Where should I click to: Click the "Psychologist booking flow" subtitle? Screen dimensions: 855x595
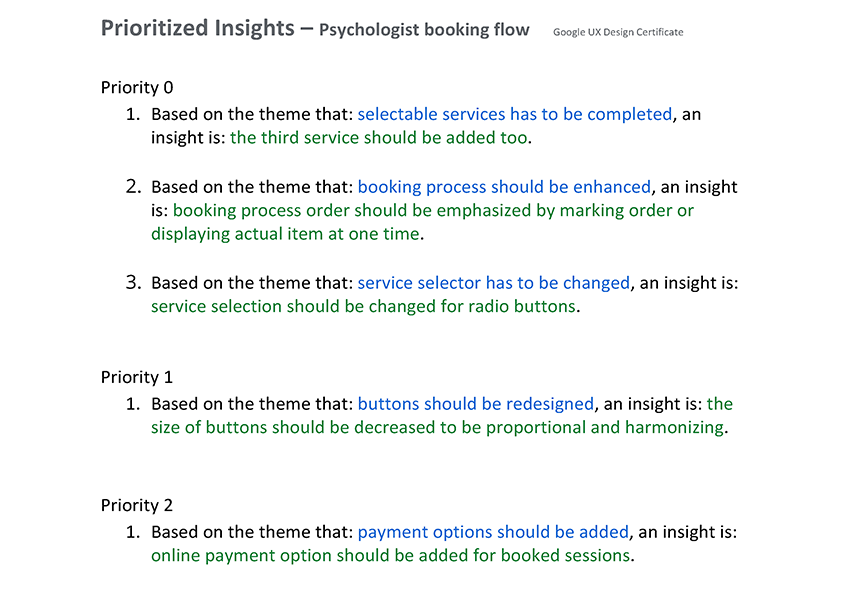pos(424,30)
